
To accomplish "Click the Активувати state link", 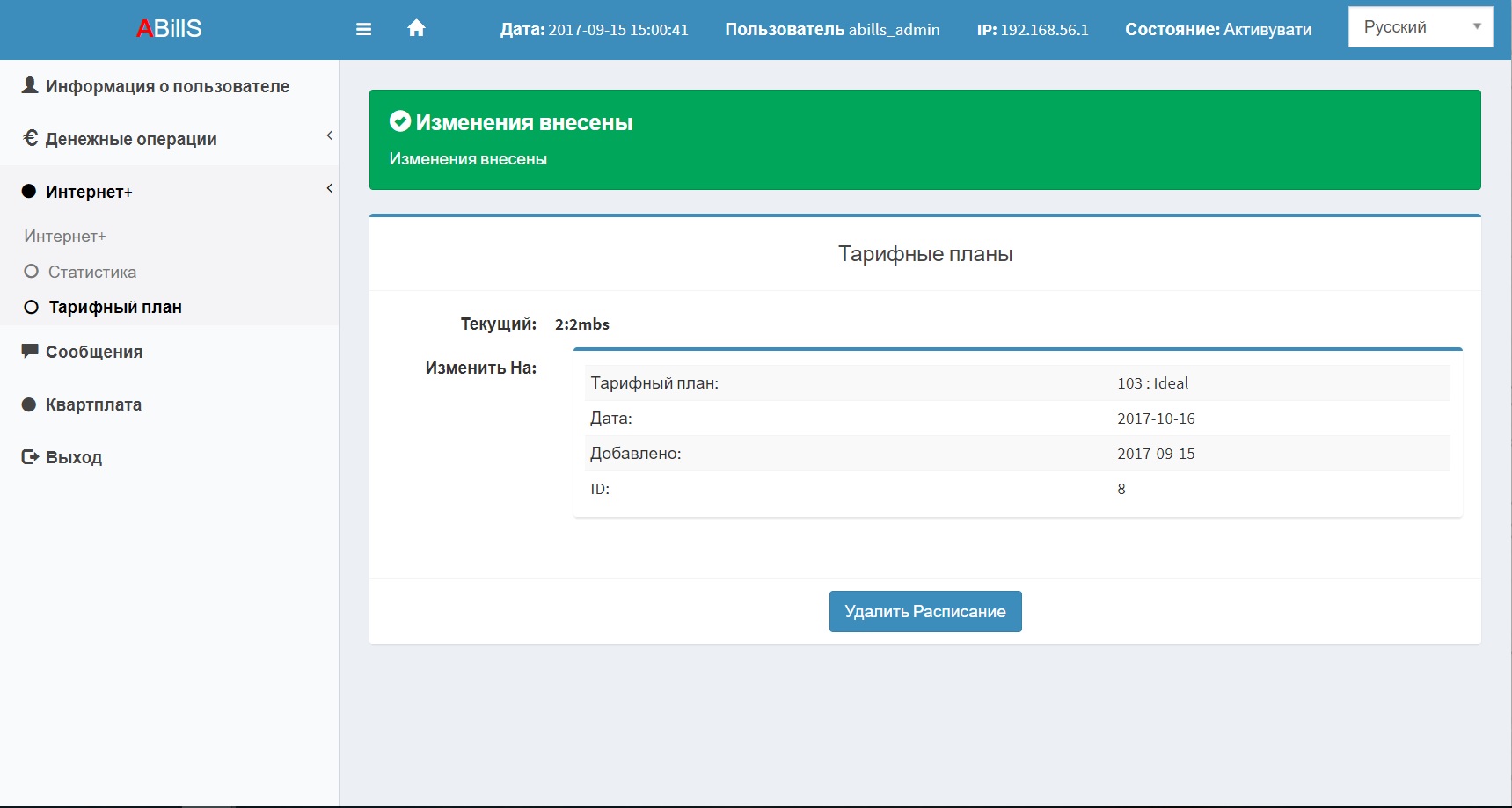I will click(x=1267, y=30).
